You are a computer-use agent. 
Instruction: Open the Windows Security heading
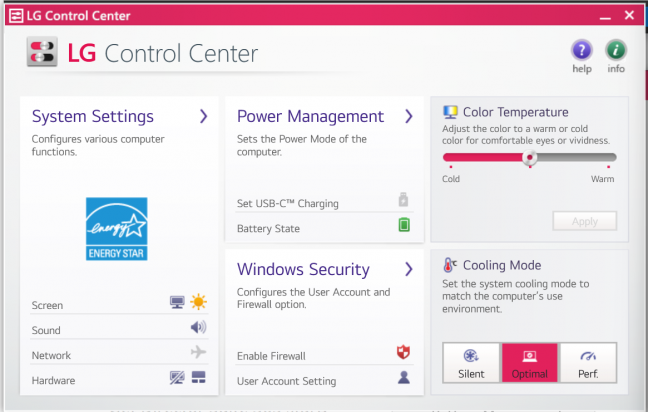pos(303,269)
